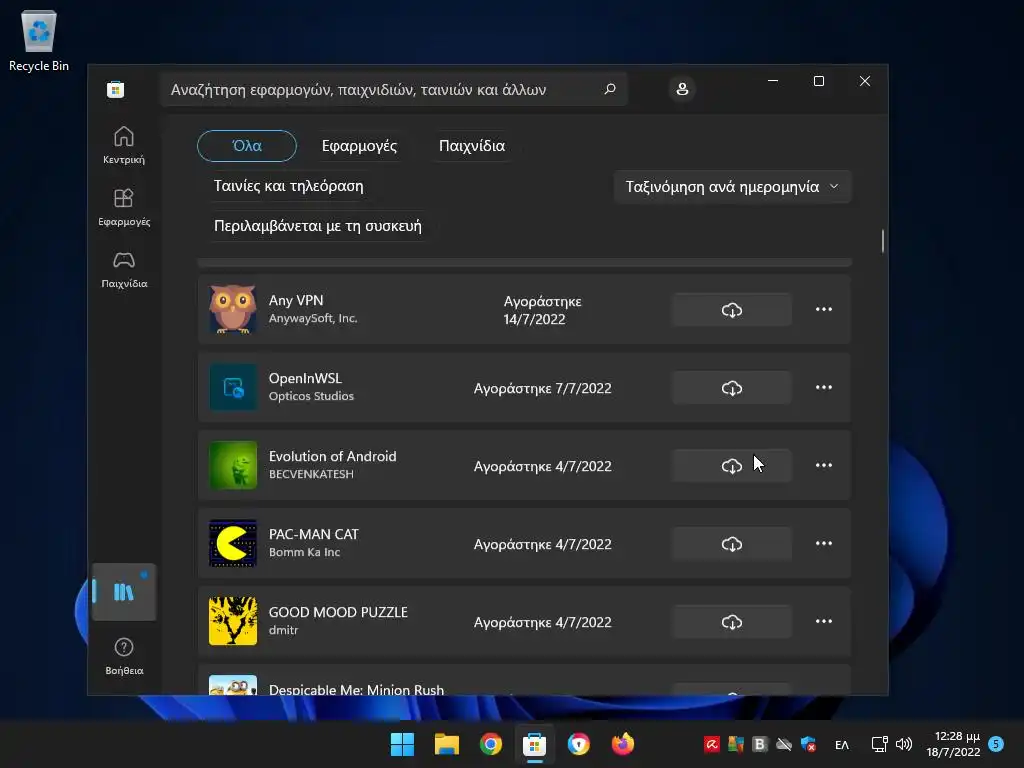The height and width of the screenshot is (768, 1024).
Task: Download OpenInWSL via cloud button
Action: (731, 388)
